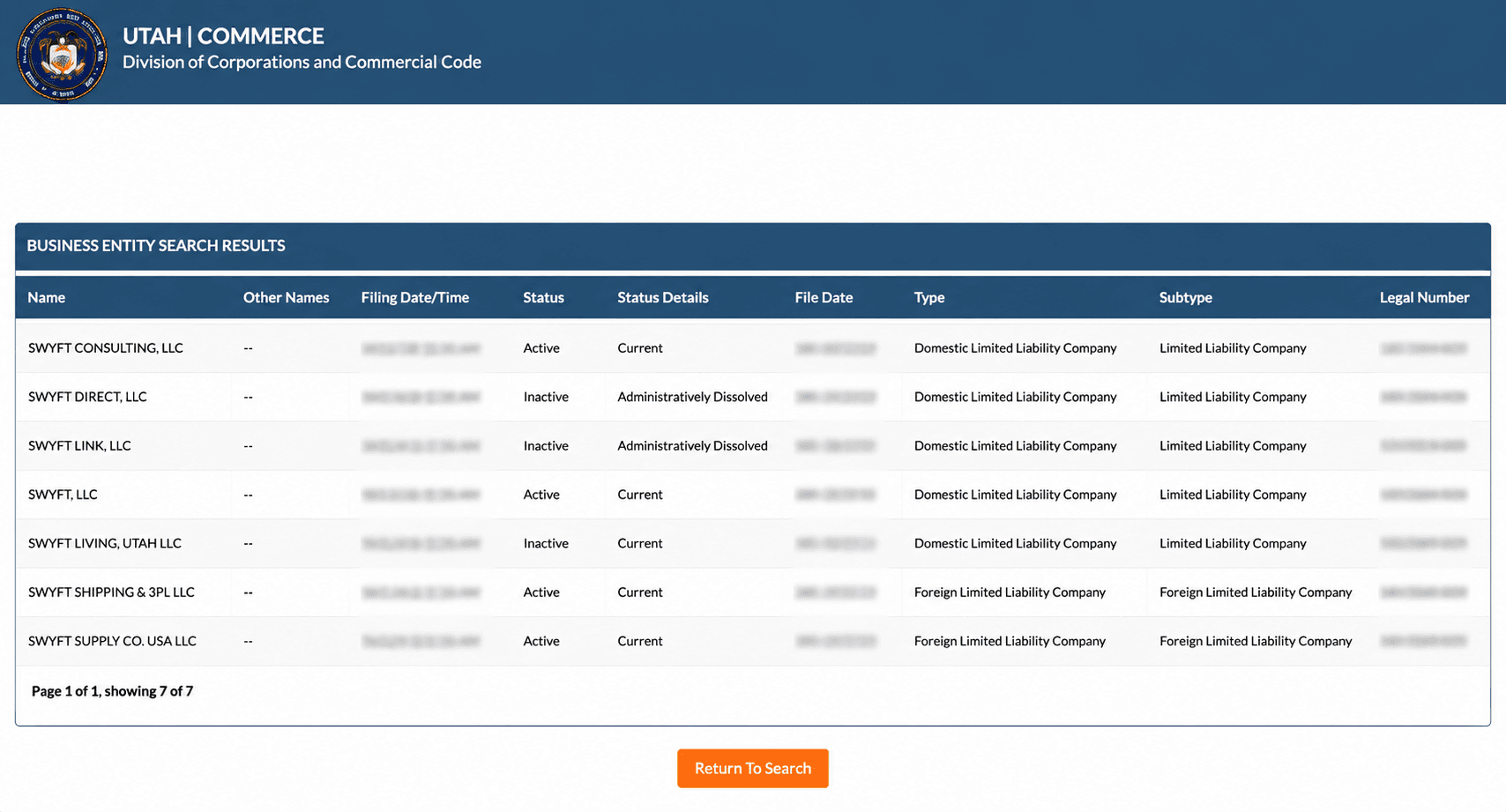Click the type cell for SWYFT CONSULTING
1506x812 pixels.
point(1015,348)
